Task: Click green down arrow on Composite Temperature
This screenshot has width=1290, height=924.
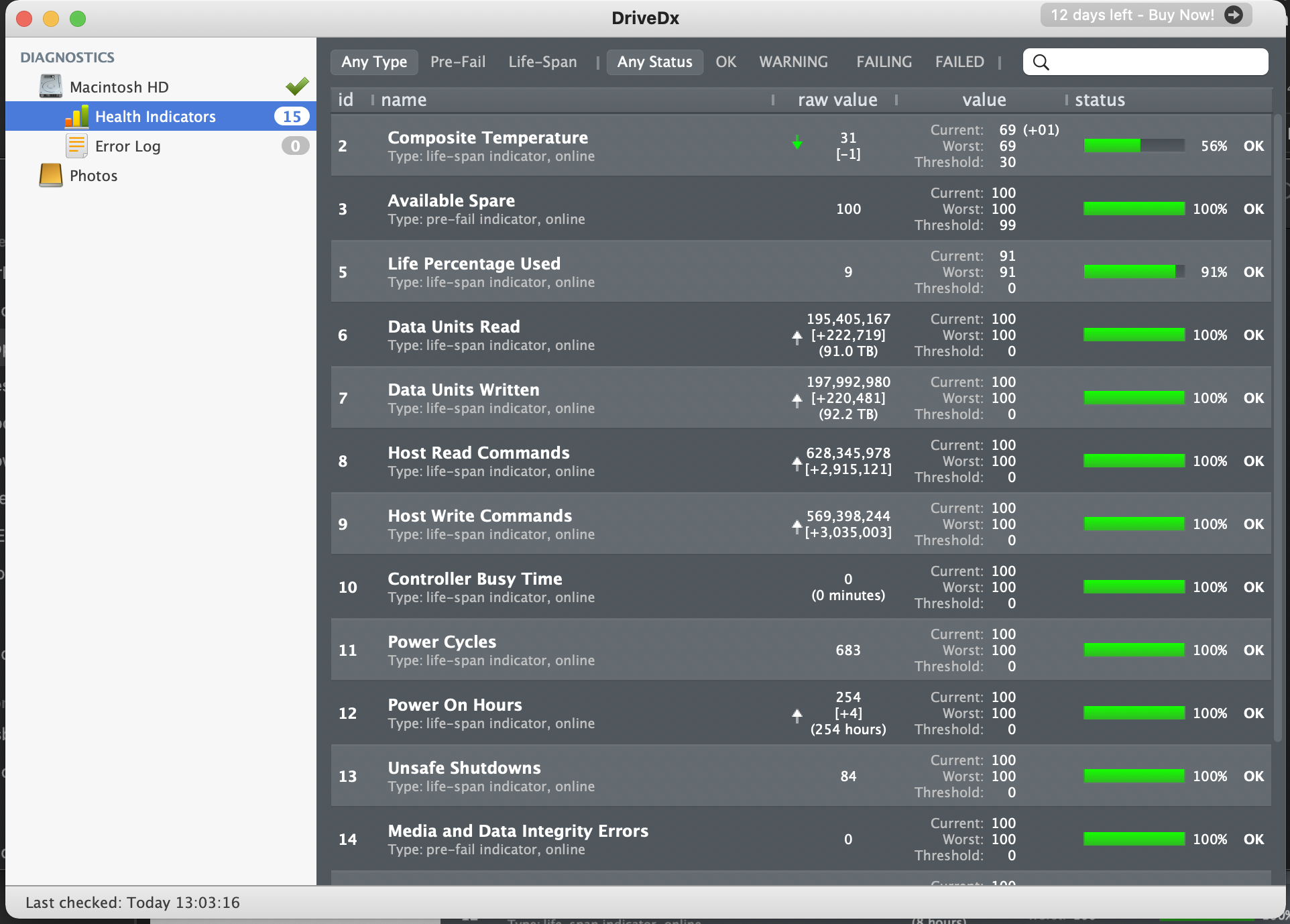Action: [x=797, y=143]
